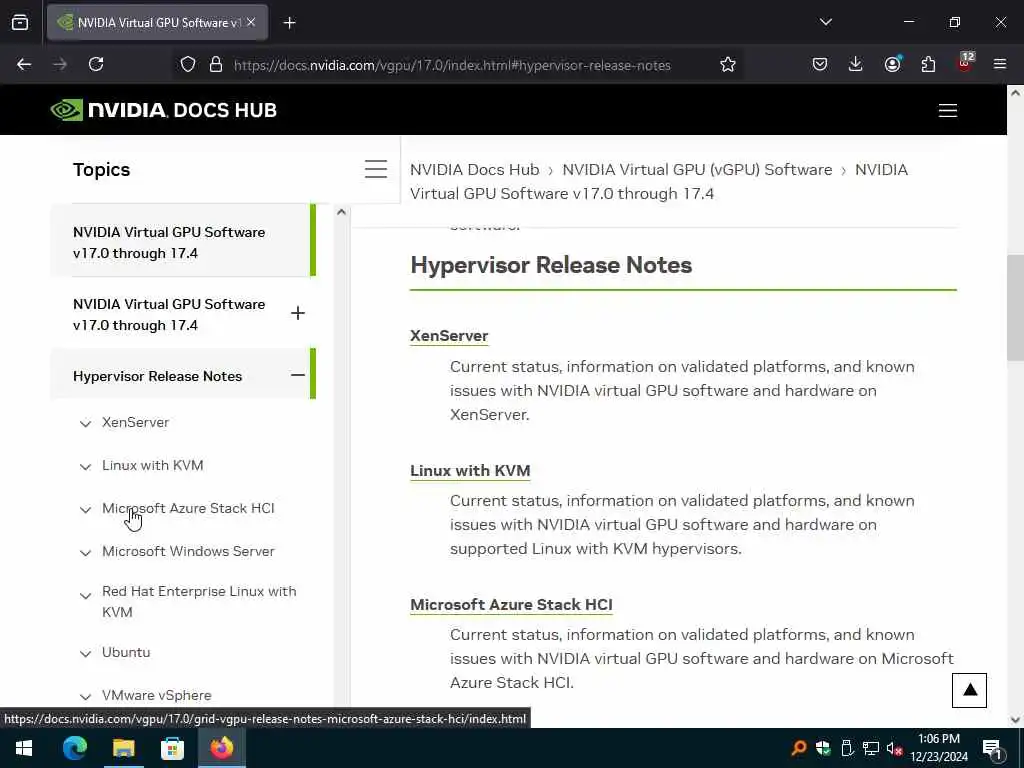Screen dimensions: 1024x768
Task: Toggle the Topics sidebar menu icon
Action: [x=376, y=169]
